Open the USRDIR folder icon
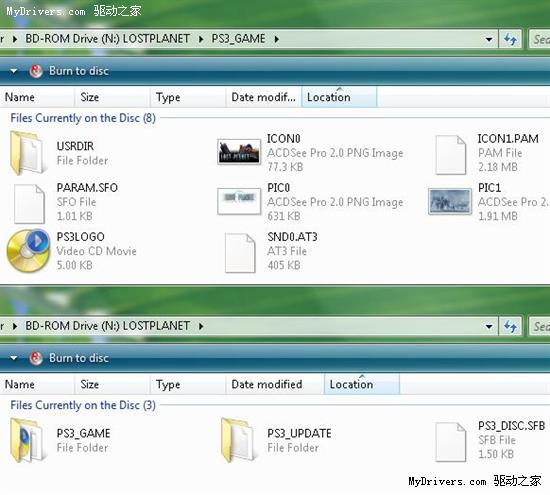550x495 pixels. 27,153
